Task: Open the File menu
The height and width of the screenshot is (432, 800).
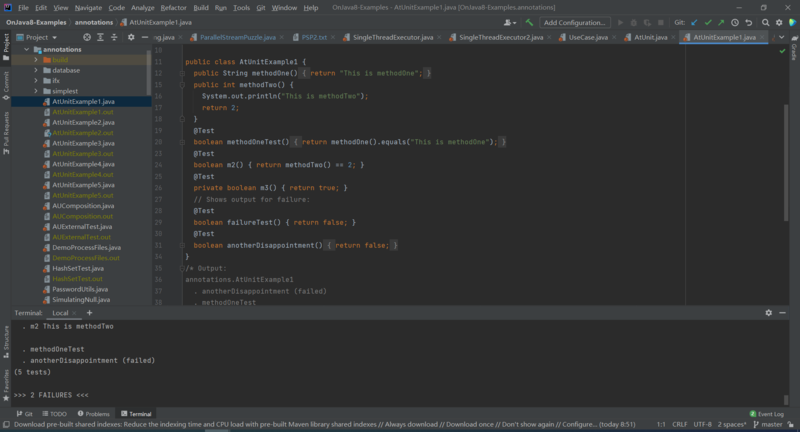Action: 23,8
